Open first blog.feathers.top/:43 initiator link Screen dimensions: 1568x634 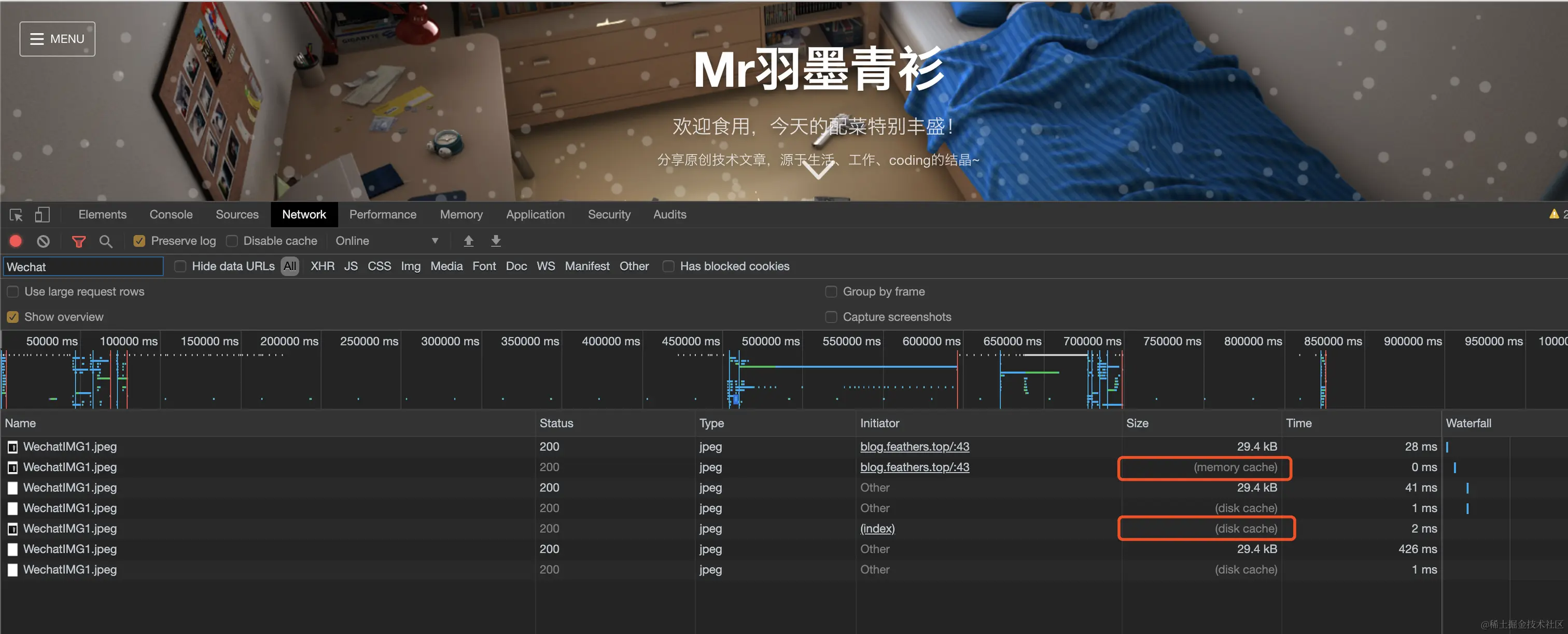[x=914, y=446]
